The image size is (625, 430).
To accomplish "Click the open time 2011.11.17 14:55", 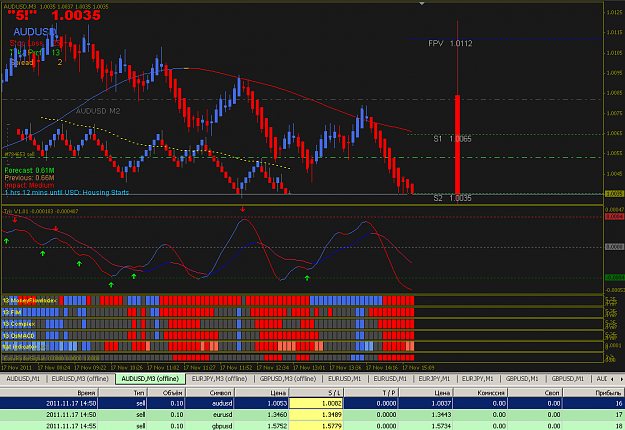I will [71, 426].
